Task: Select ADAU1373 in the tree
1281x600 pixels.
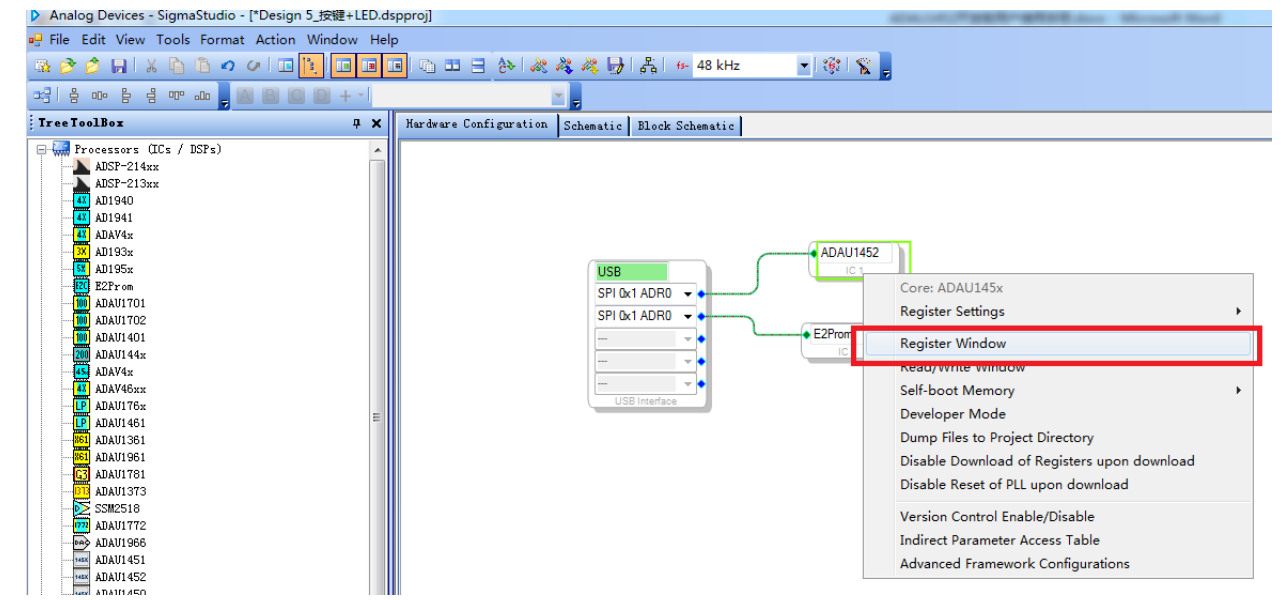Action: coord(120,491)
